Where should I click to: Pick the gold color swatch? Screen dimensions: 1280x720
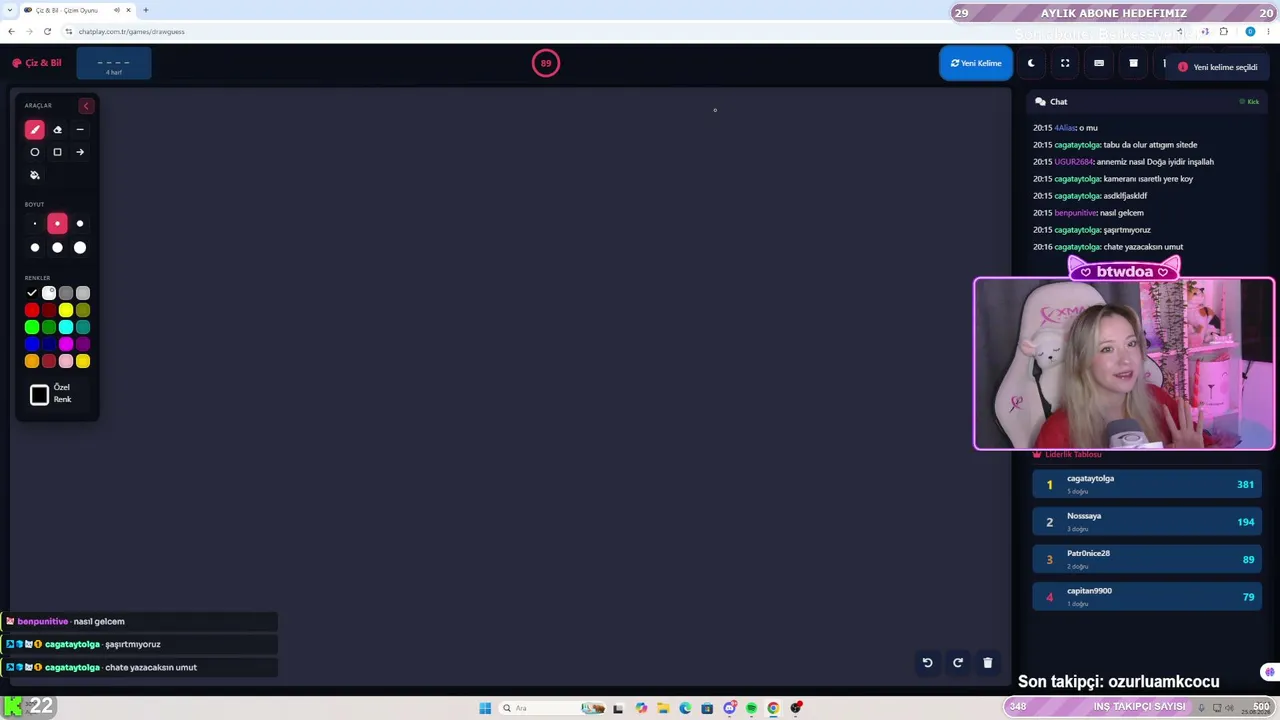83,361
